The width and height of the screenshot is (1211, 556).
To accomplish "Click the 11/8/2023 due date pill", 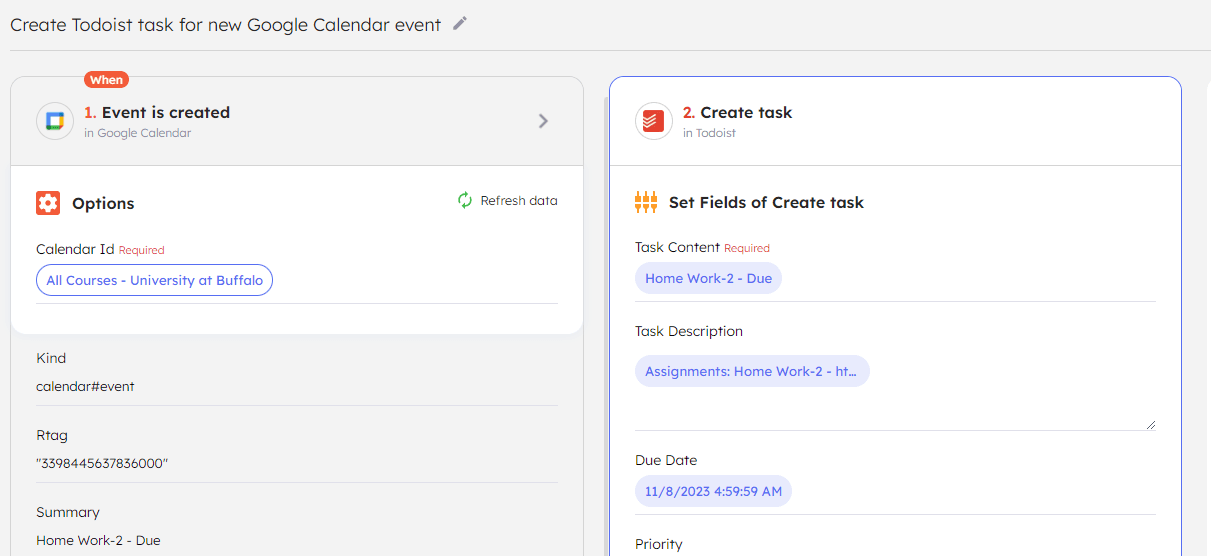I will 713,491.
